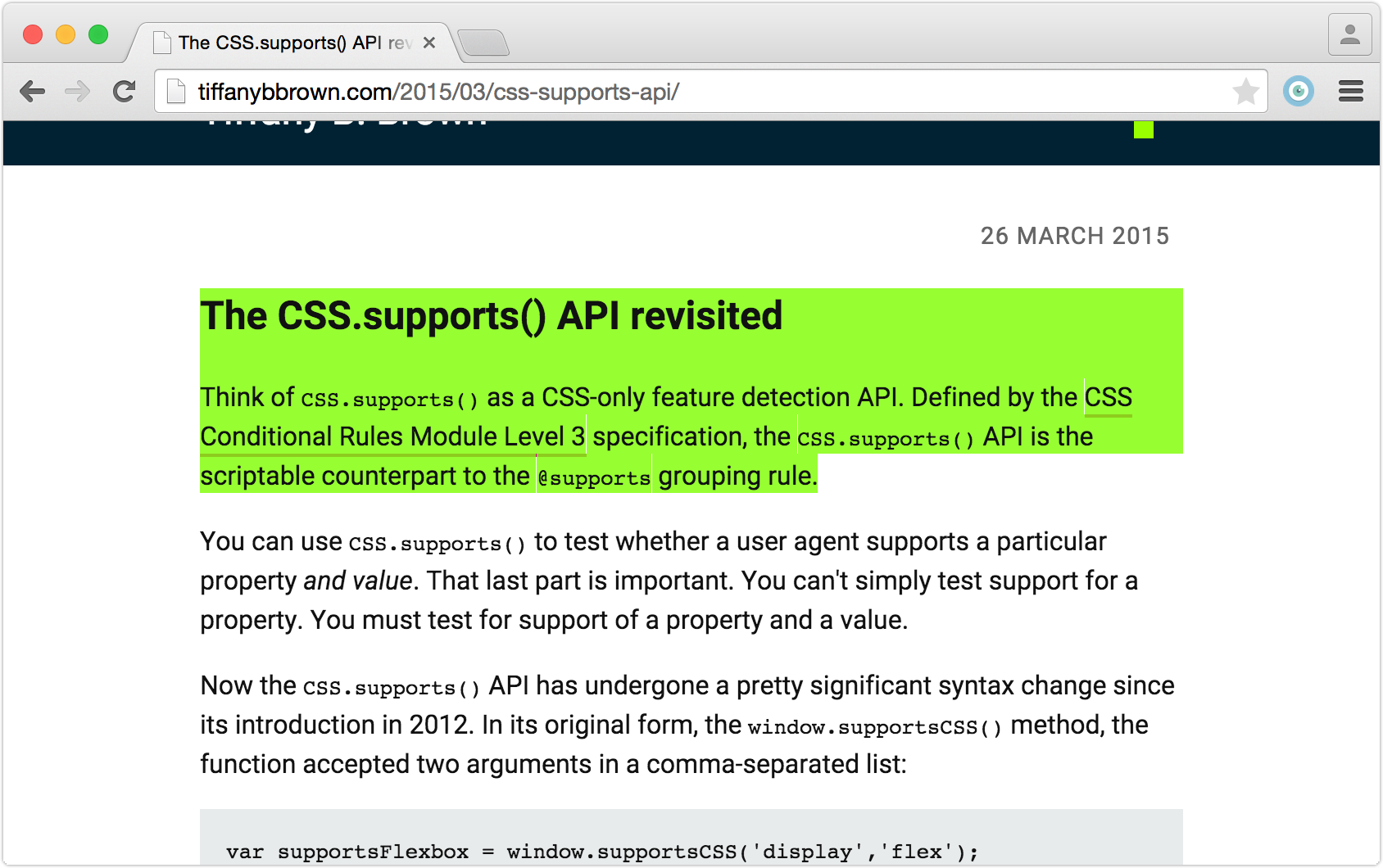The width and height of the screenshot is (1383, 868).
Task: Open the Chrome hamburger menu
Action: coord(1351,91)
